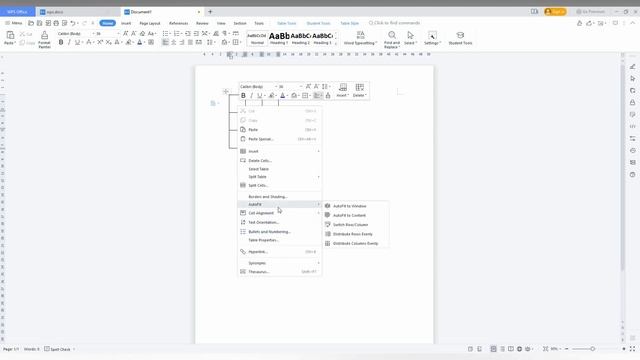
Task: Open the mini toolbar font size dropdown
Action: tap(301, 87)
